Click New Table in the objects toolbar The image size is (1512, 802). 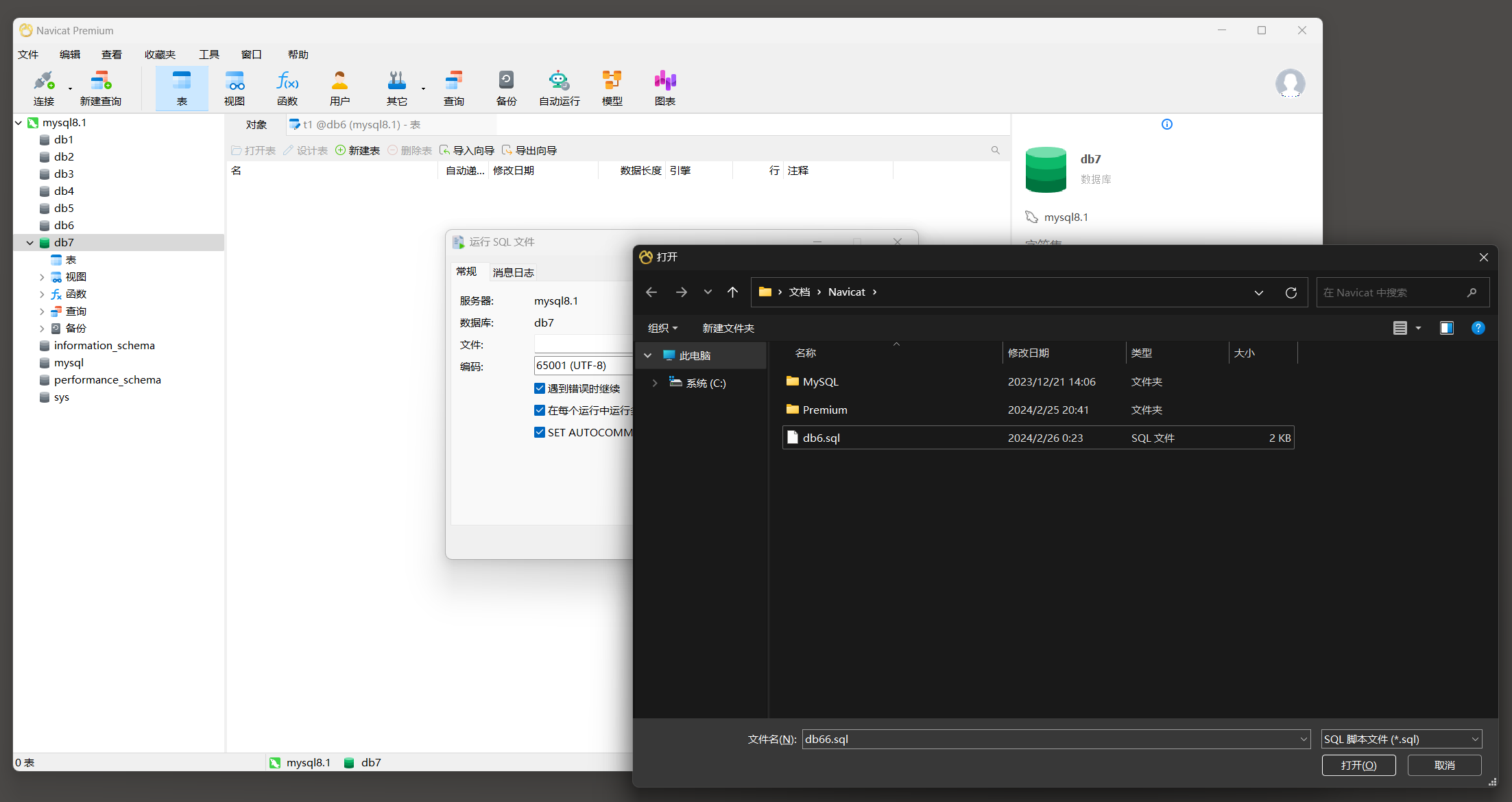click(x=357, y=150)
